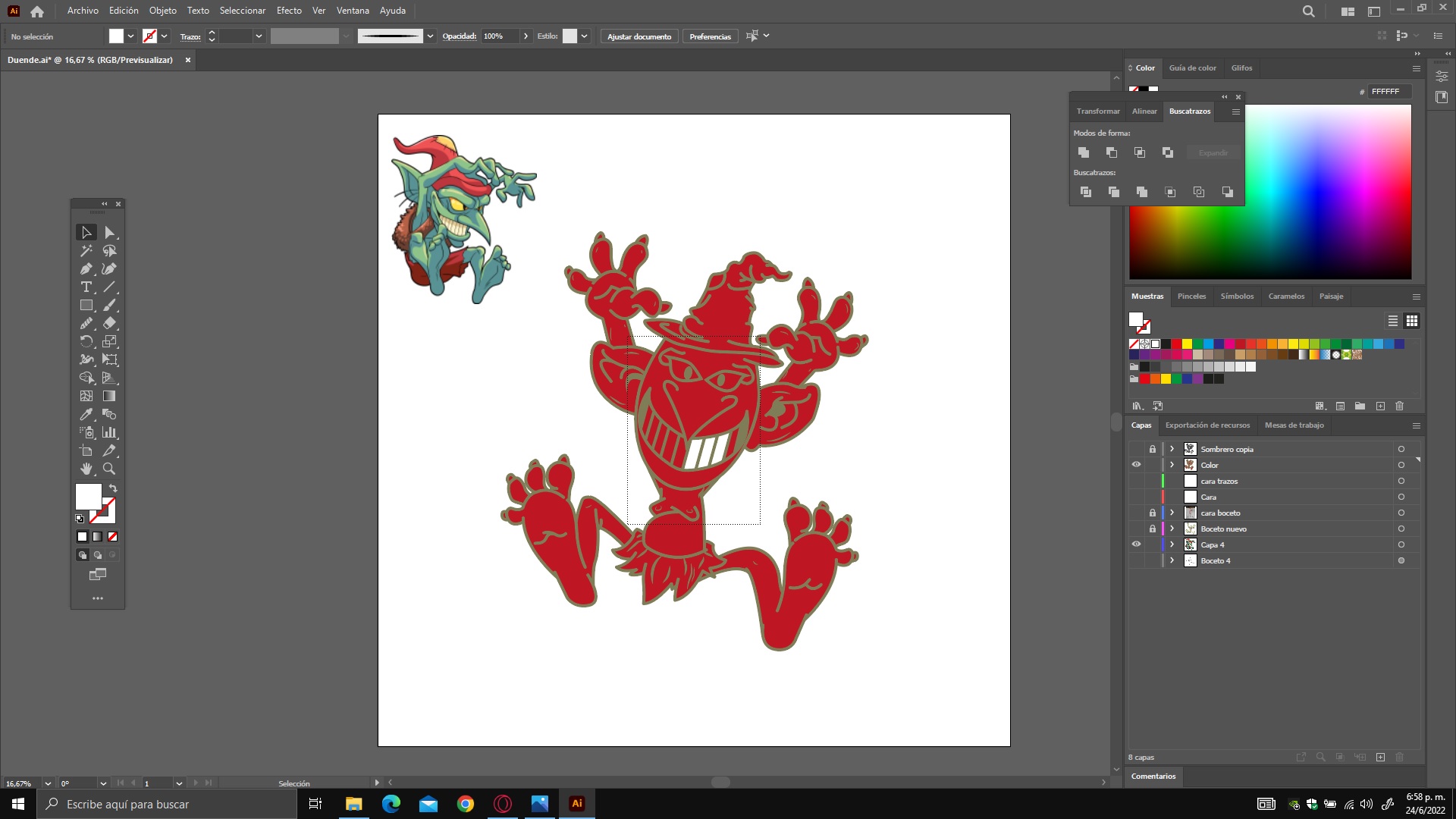Click Minus Front shape mode in Buscatrazos
This screenshot has width=1456, height=819.
1112,152
